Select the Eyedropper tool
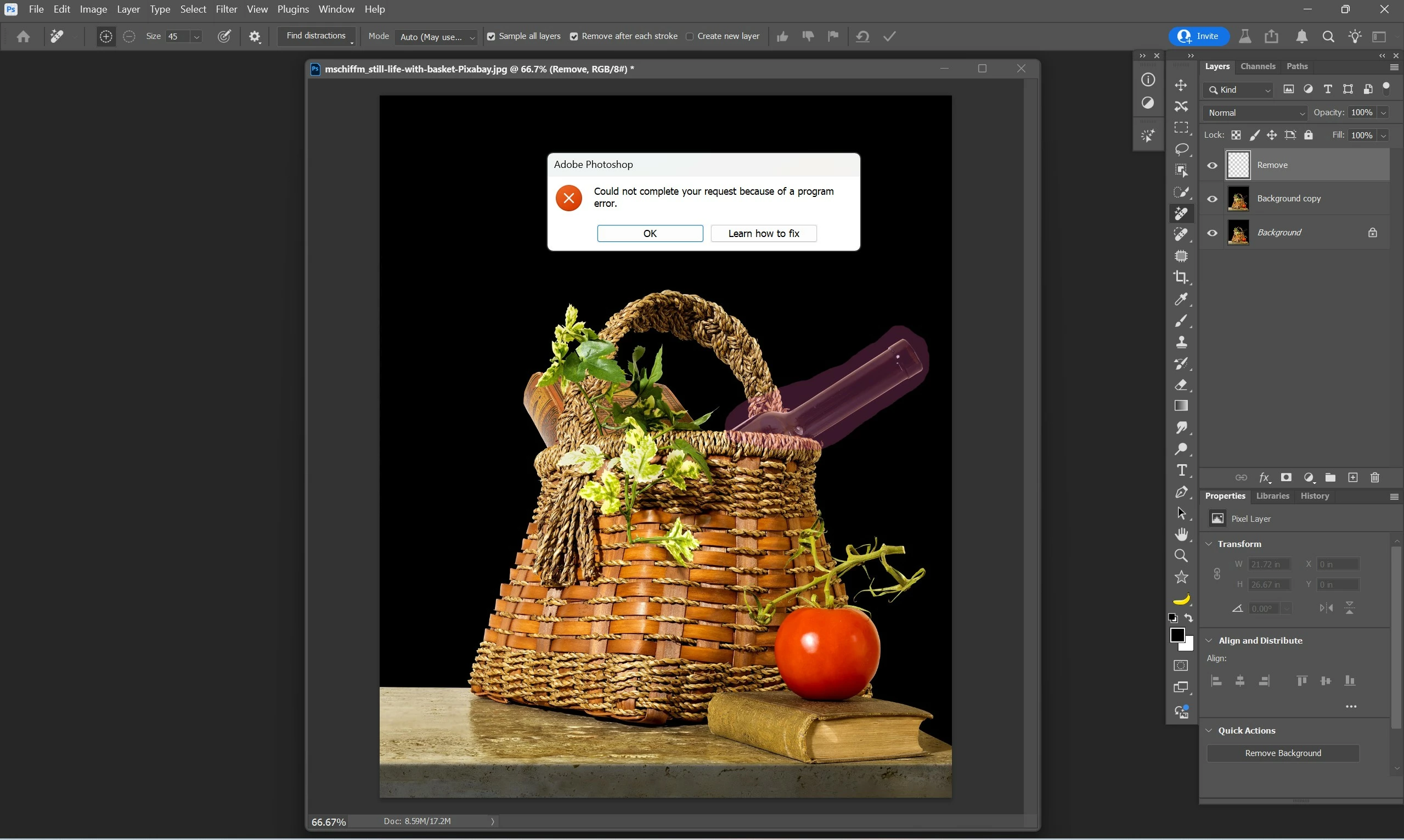Screen dimensions: 1404x840 tap(1181, 299)
